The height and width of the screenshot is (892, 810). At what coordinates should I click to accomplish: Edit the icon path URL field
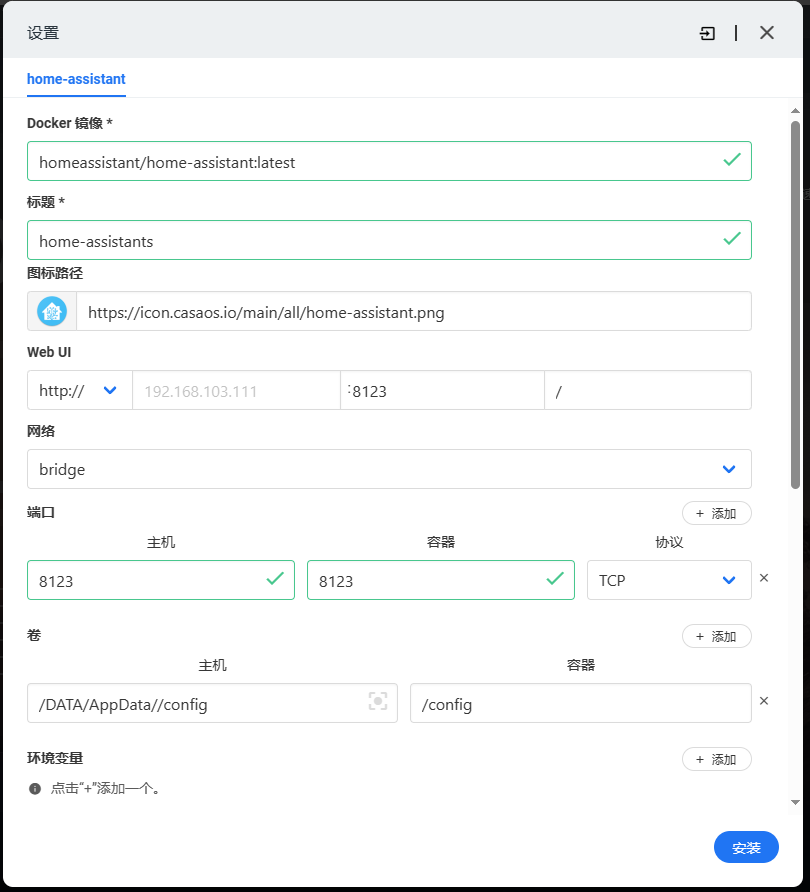(414, 312)
